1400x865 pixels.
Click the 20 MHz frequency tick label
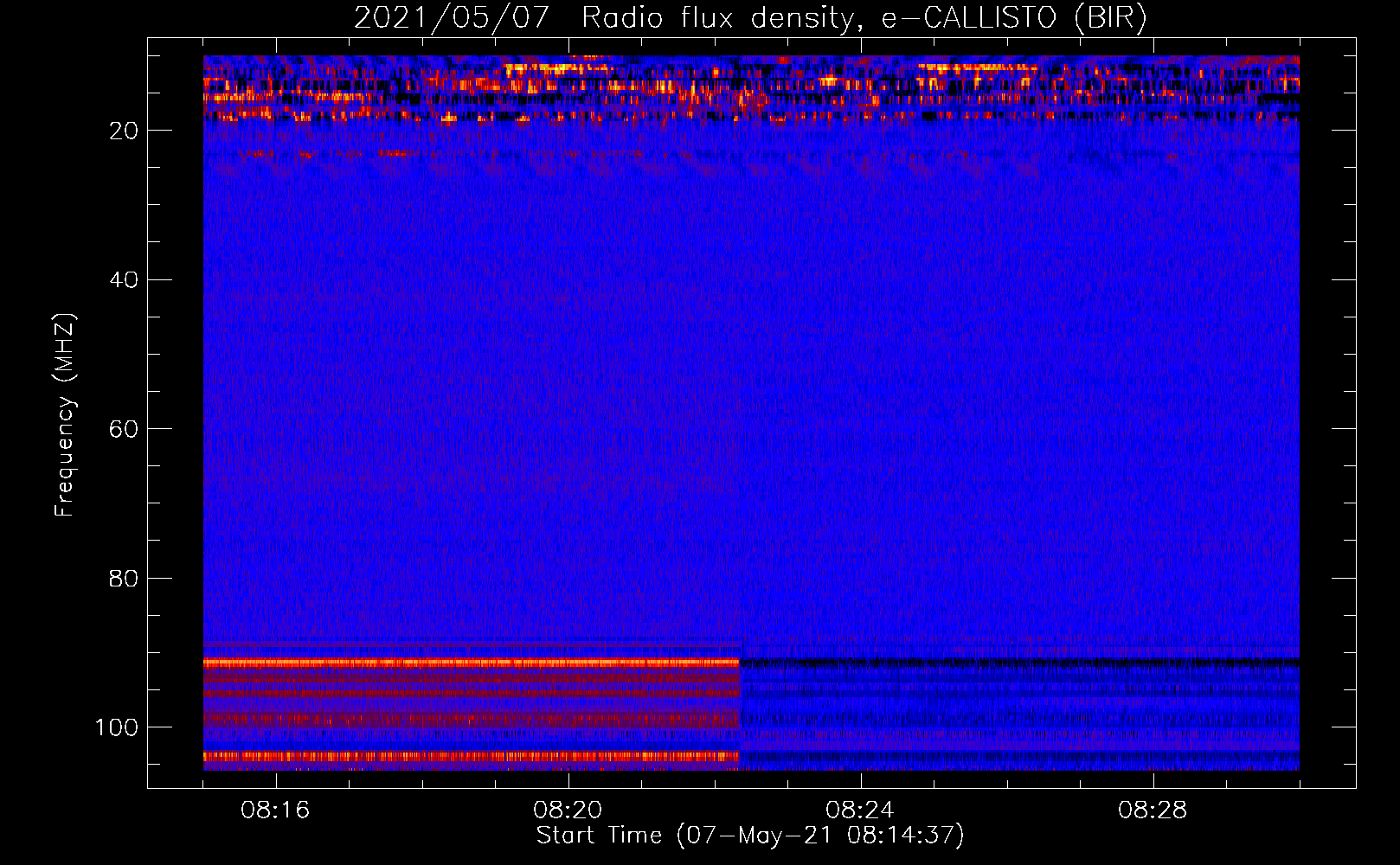coord(124,131)
